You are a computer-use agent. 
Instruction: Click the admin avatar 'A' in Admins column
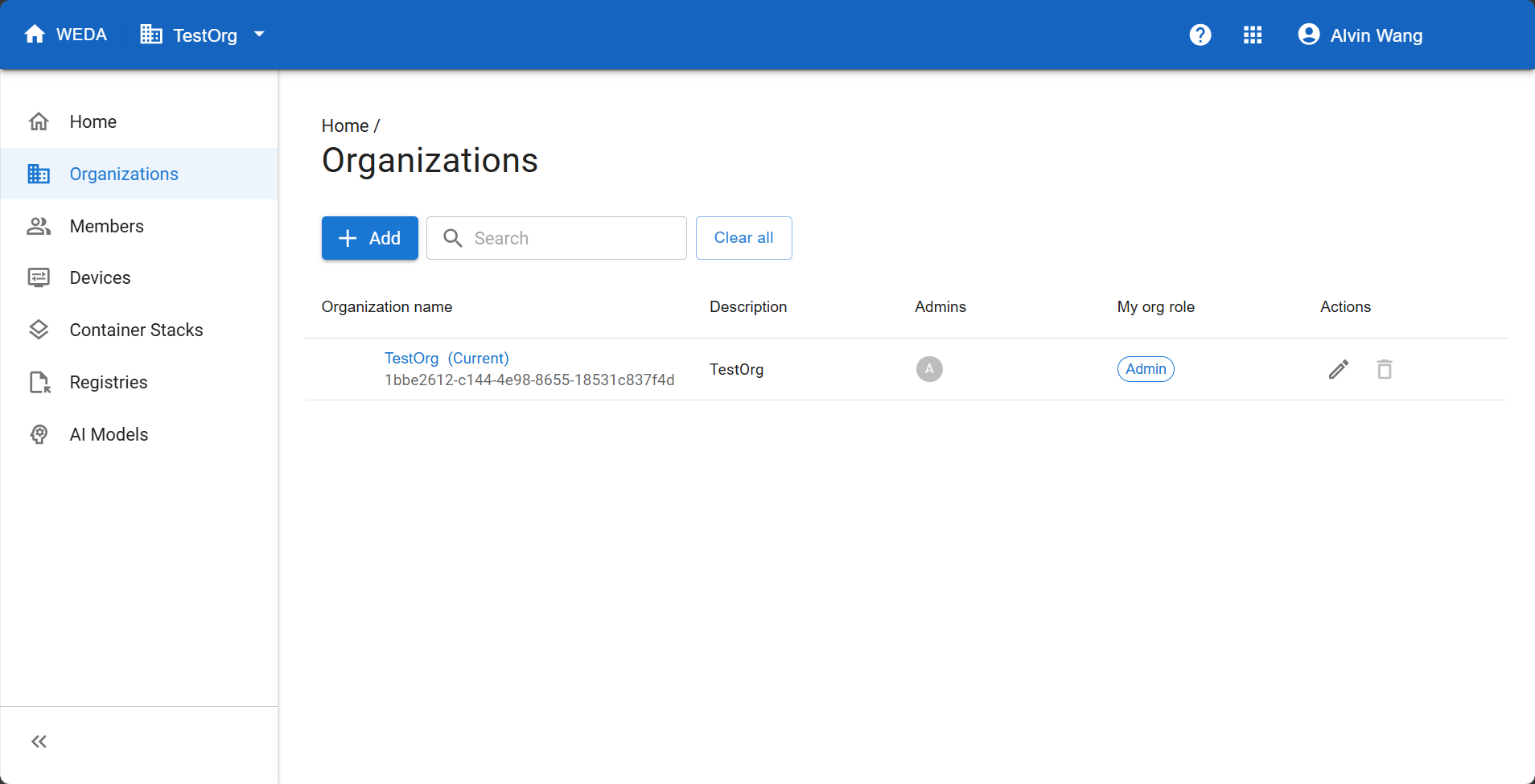[929, 369]
